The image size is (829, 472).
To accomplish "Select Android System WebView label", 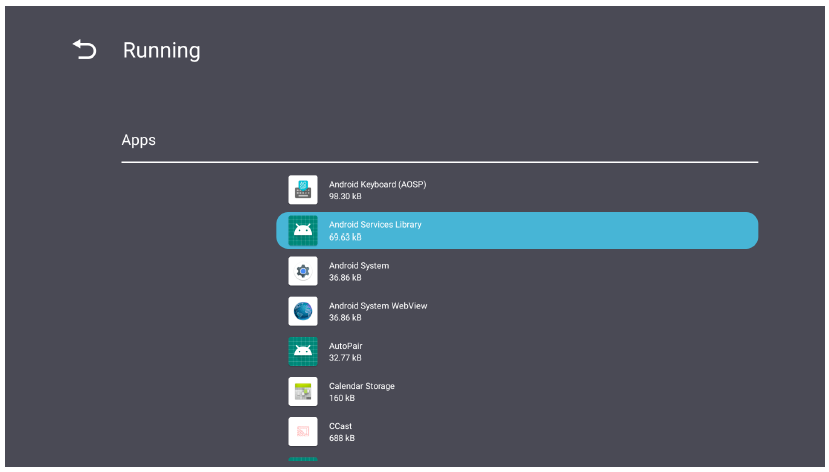I will click(378, 306).
